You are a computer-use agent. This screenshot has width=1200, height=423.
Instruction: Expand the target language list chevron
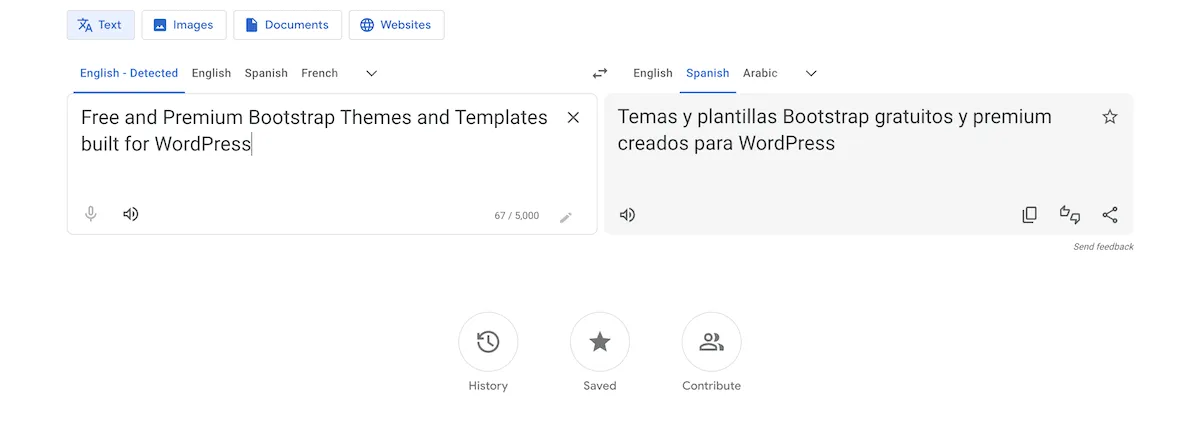811,73
